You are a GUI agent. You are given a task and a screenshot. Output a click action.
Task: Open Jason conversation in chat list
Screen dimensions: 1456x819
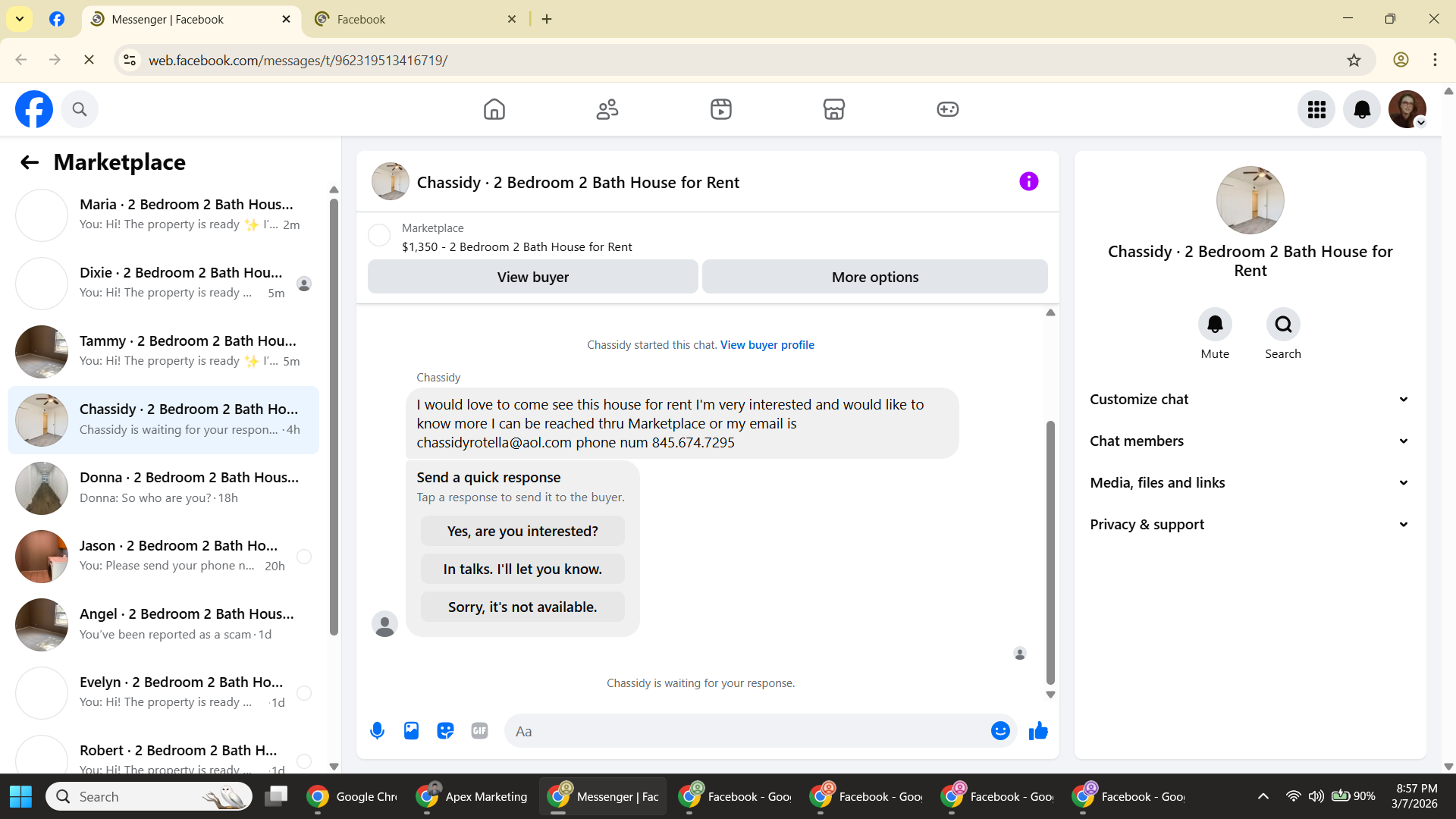(x=163, y=557)
